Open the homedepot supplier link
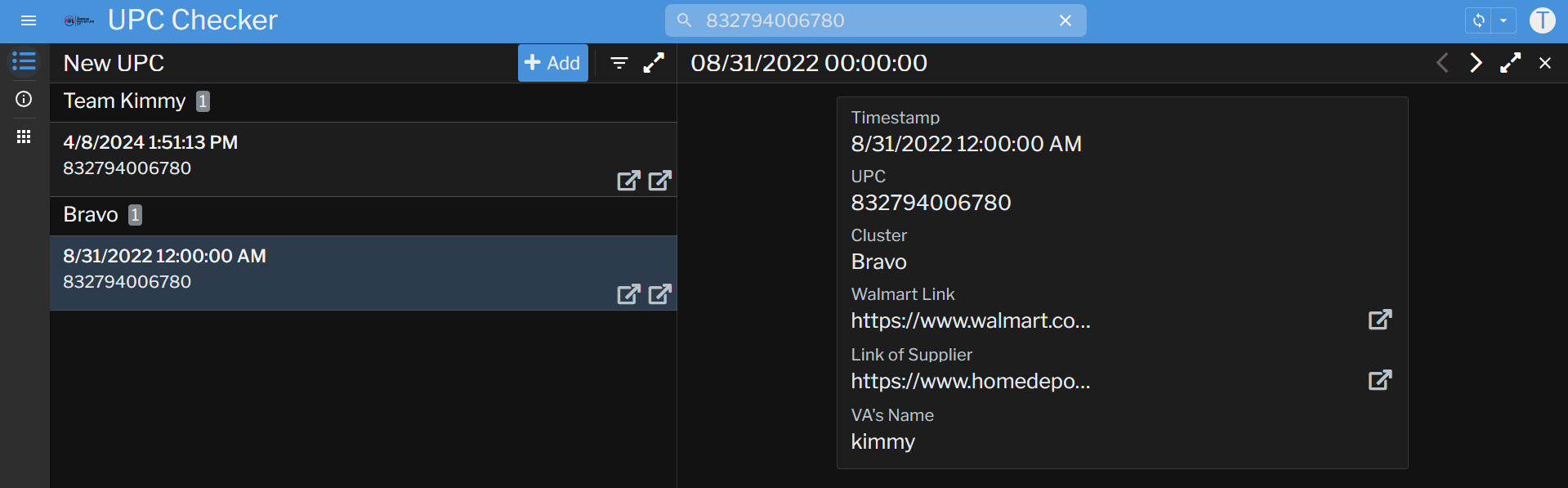Screen dimensions: 1568x488 click(1379, 380)
